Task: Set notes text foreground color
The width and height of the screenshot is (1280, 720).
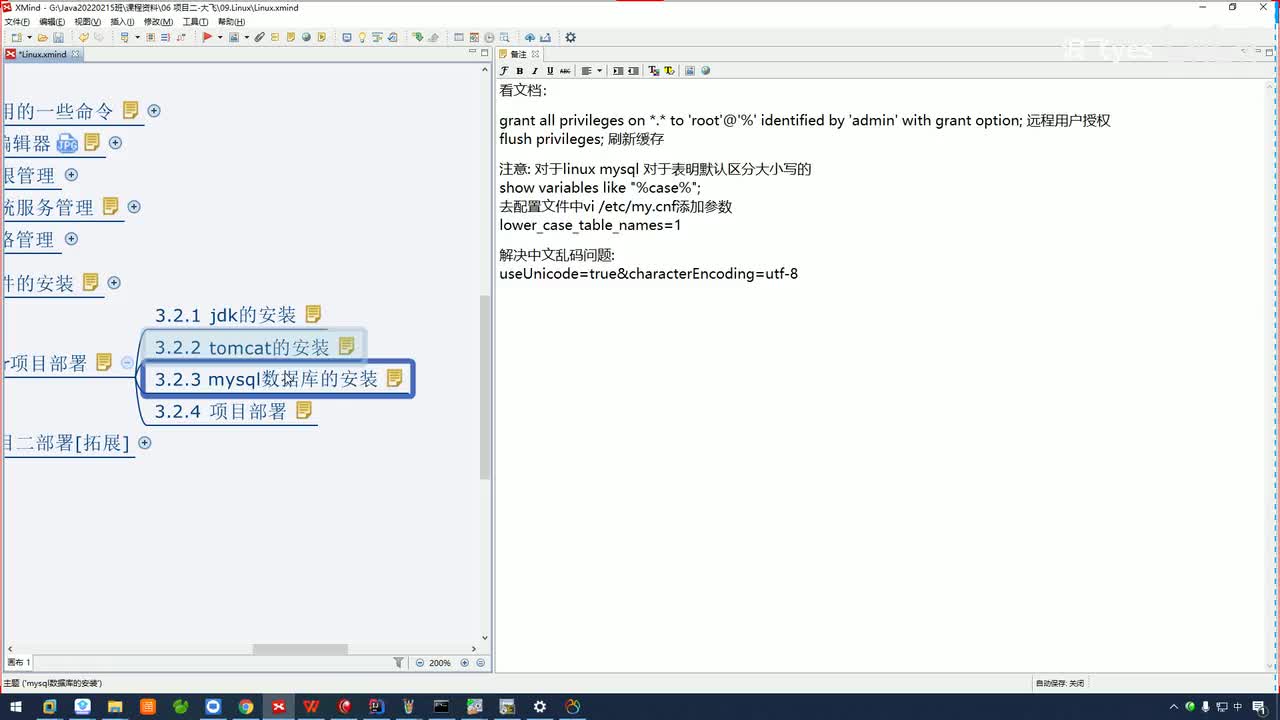Action: point(654,71)
